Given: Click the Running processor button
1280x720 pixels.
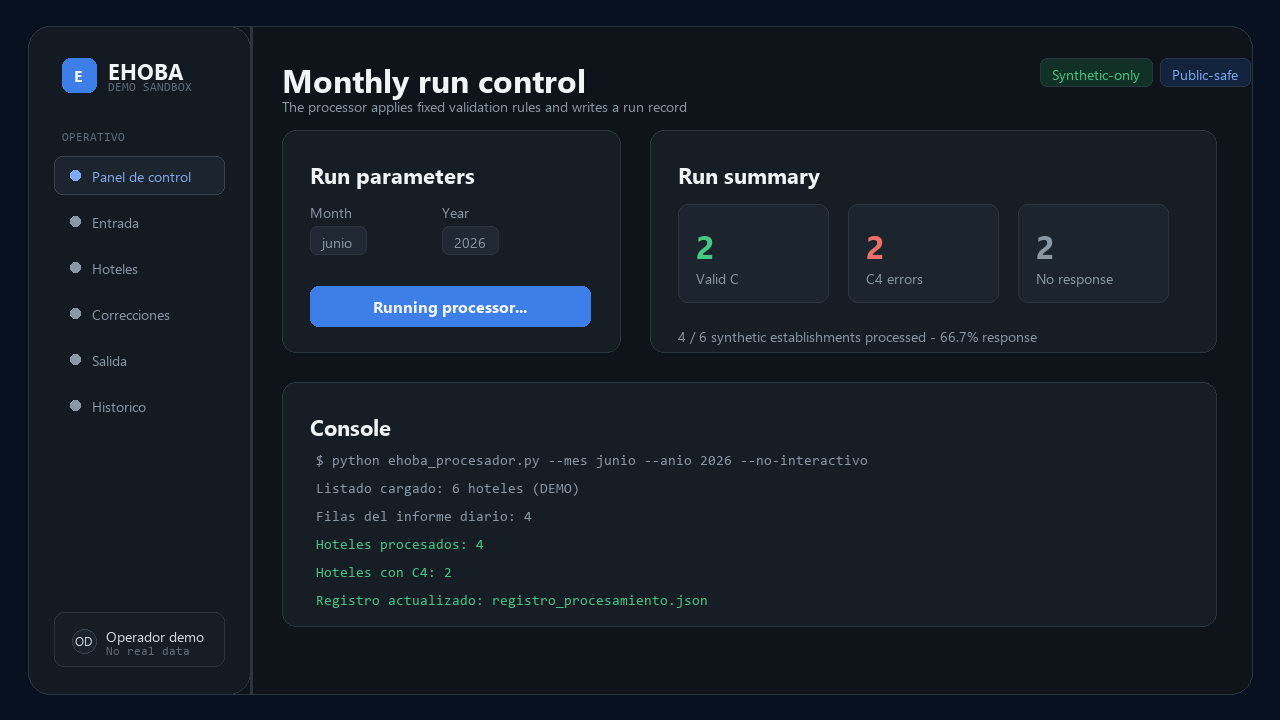Looking at the screenshot, I should [450, 307].
